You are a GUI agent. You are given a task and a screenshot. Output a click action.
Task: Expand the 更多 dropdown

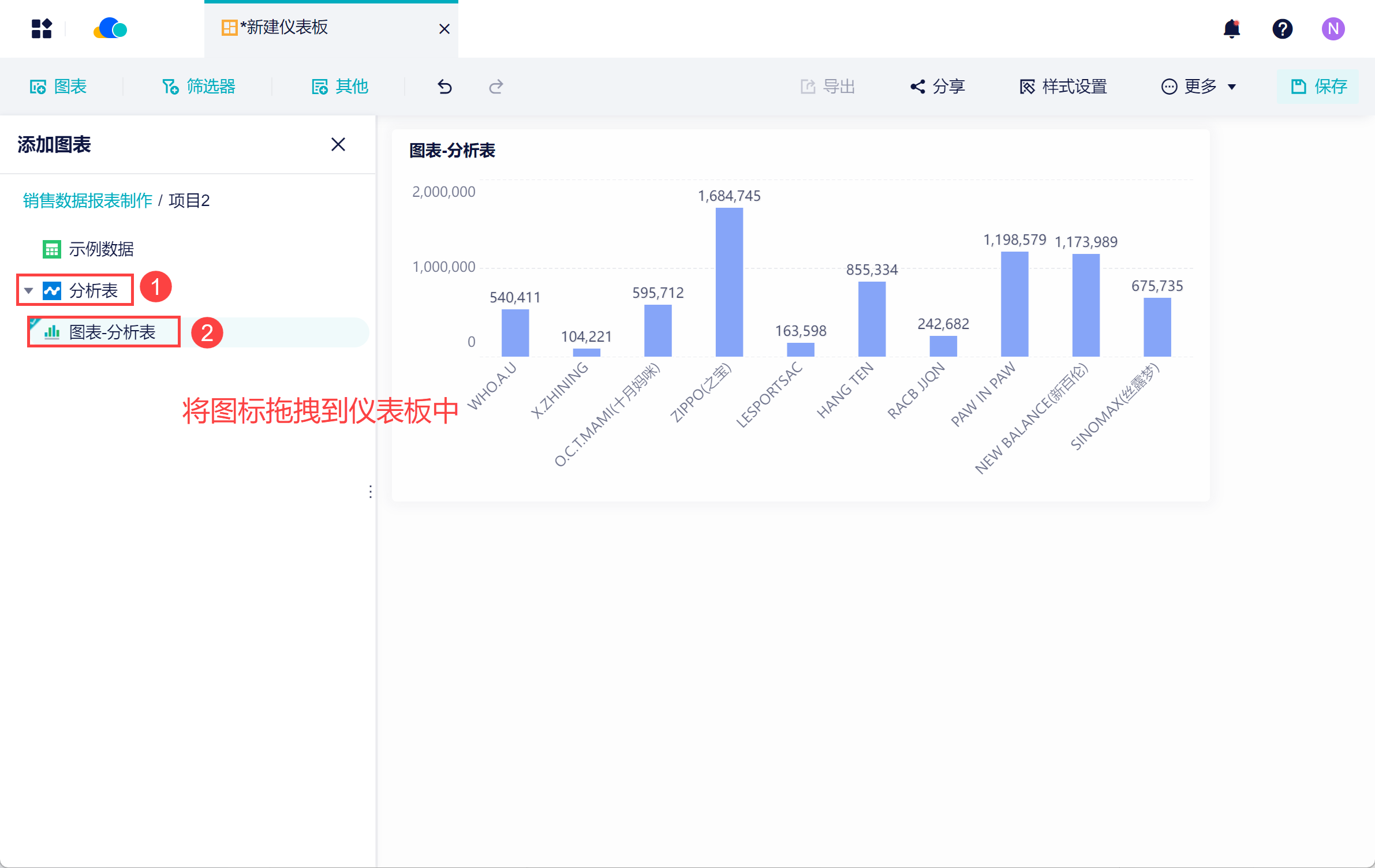[x=1199, y=87]
